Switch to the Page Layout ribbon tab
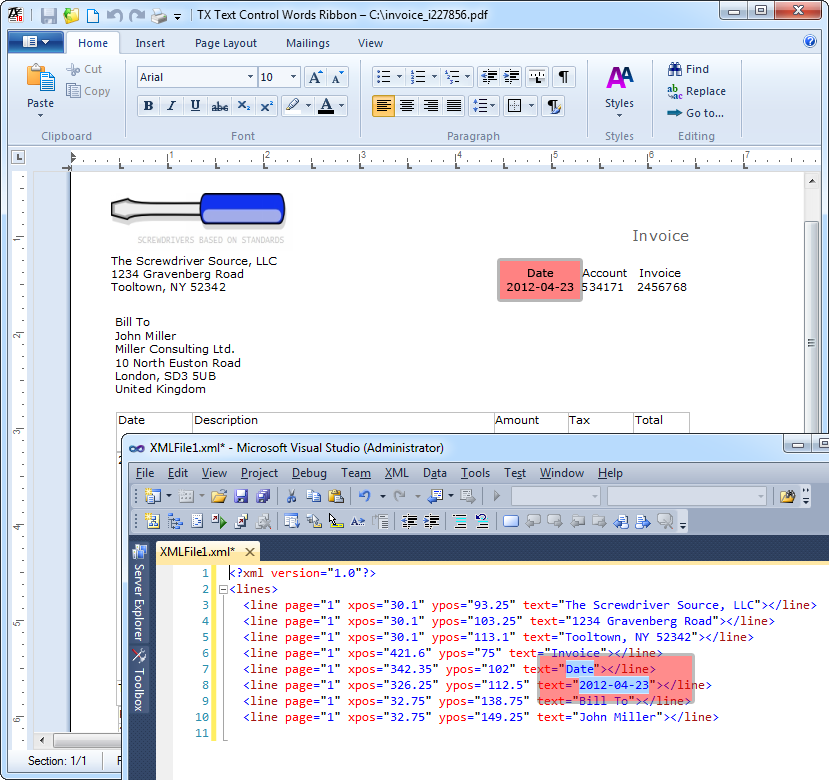The image size is (829, 780). point(226,43)
